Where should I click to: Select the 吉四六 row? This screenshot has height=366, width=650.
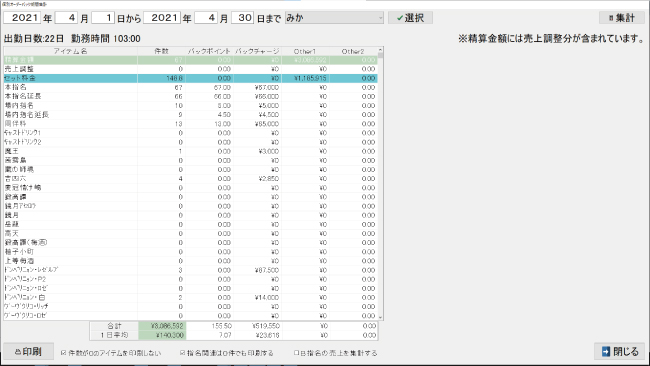pos(191,179)
